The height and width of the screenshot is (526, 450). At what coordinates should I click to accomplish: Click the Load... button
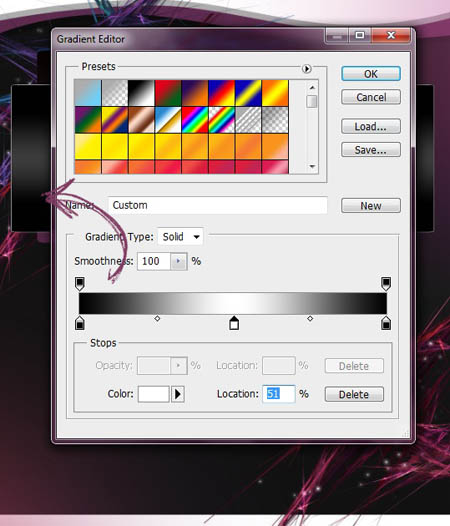pos(371,126)
